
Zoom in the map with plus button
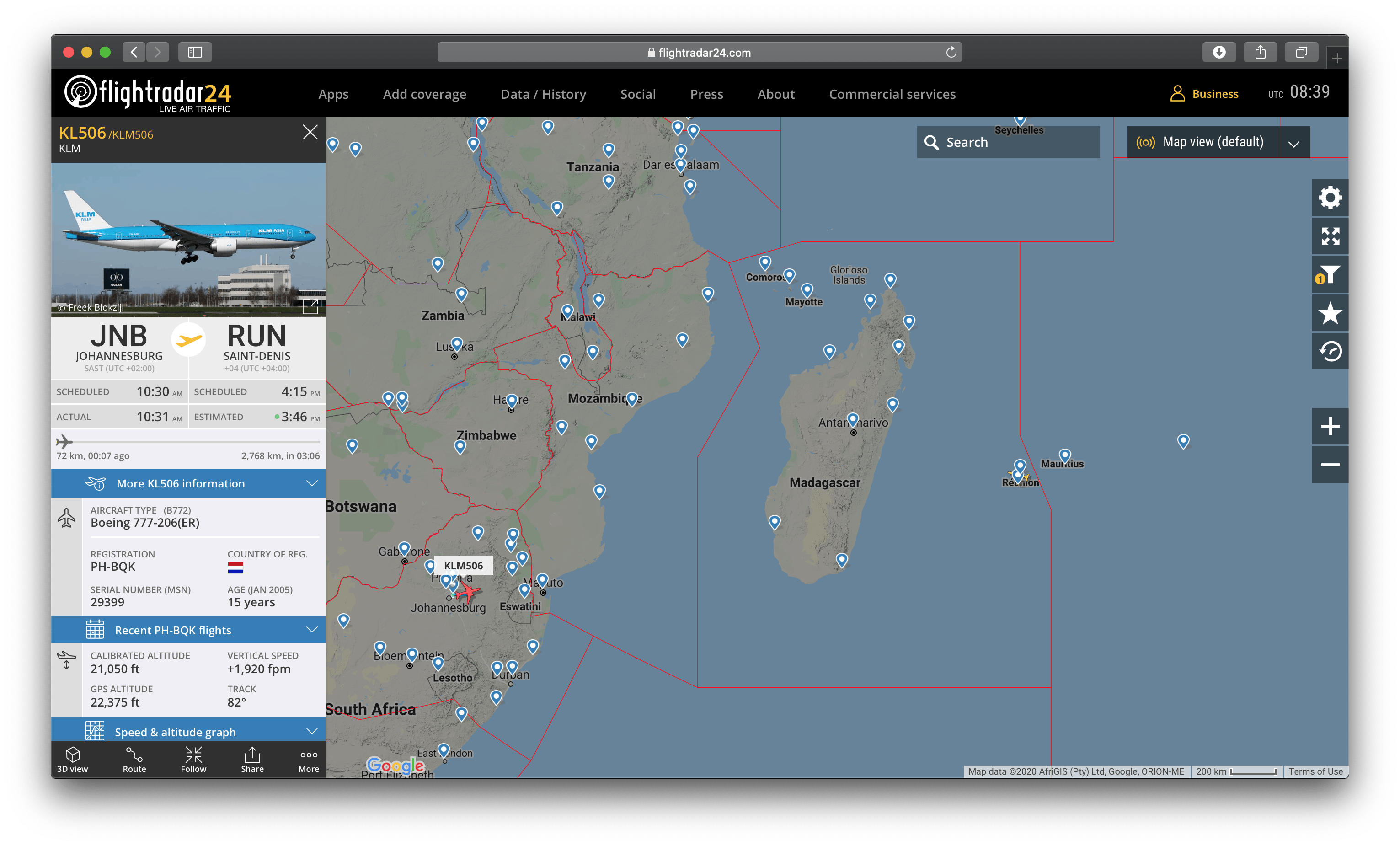(x=1330, y=426)
